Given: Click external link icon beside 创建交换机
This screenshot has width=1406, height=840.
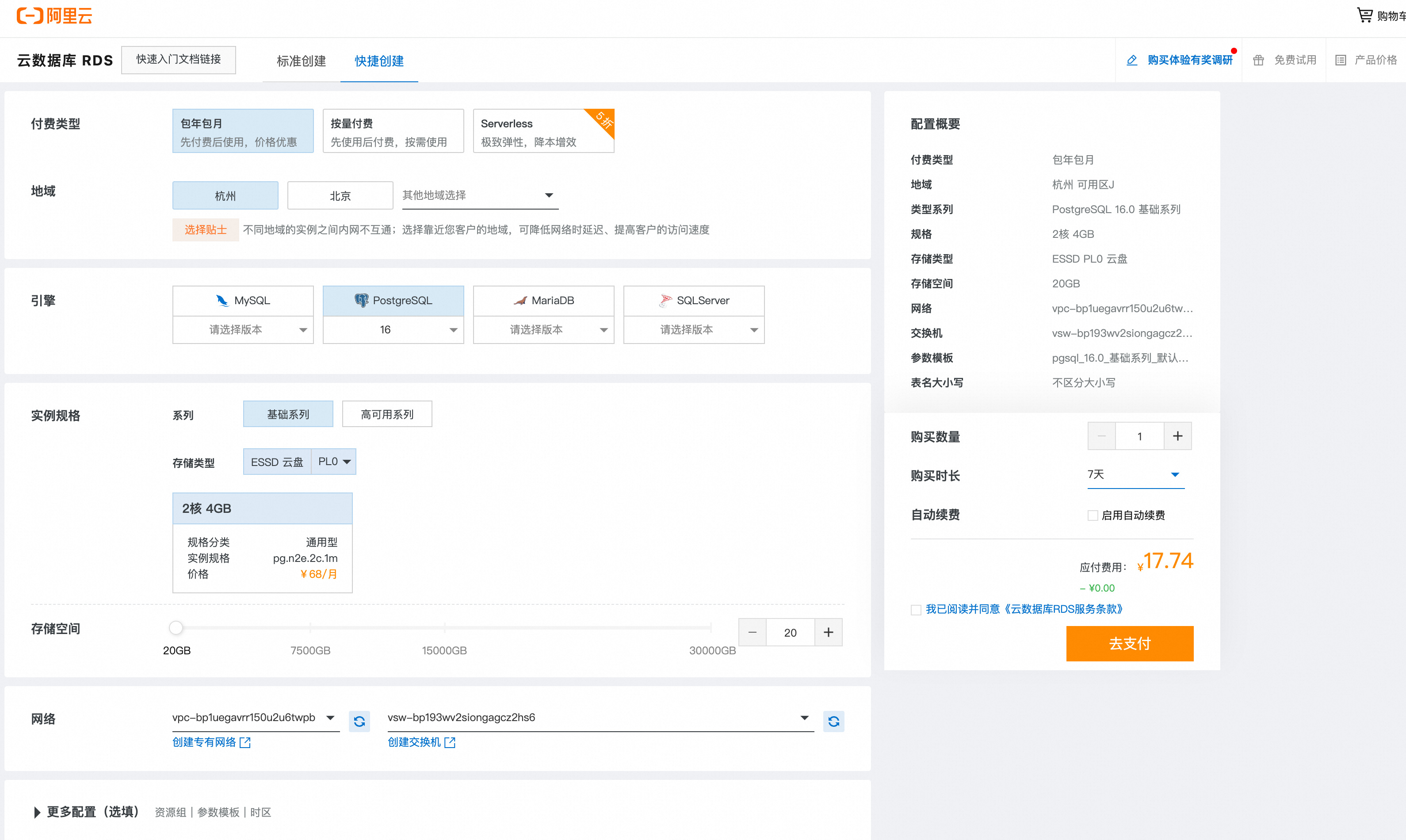Looking at the screenshot, I should (449, 742).
